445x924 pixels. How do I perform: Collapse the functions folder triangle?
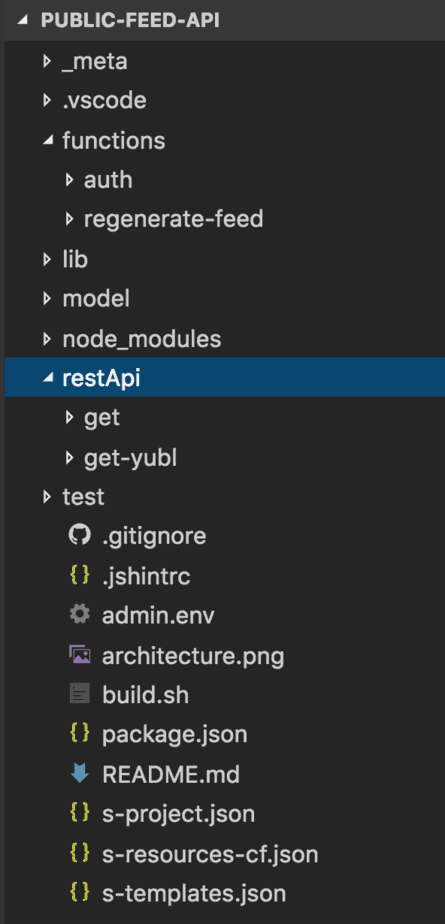48,140
